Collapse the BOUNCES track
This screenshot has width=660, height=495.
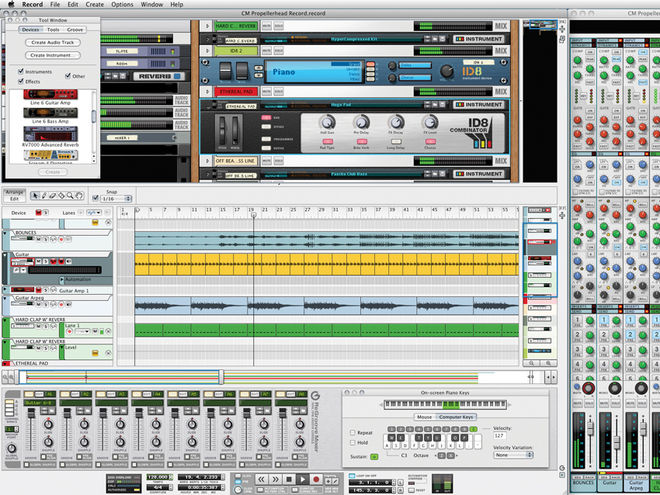coord(5,233)
